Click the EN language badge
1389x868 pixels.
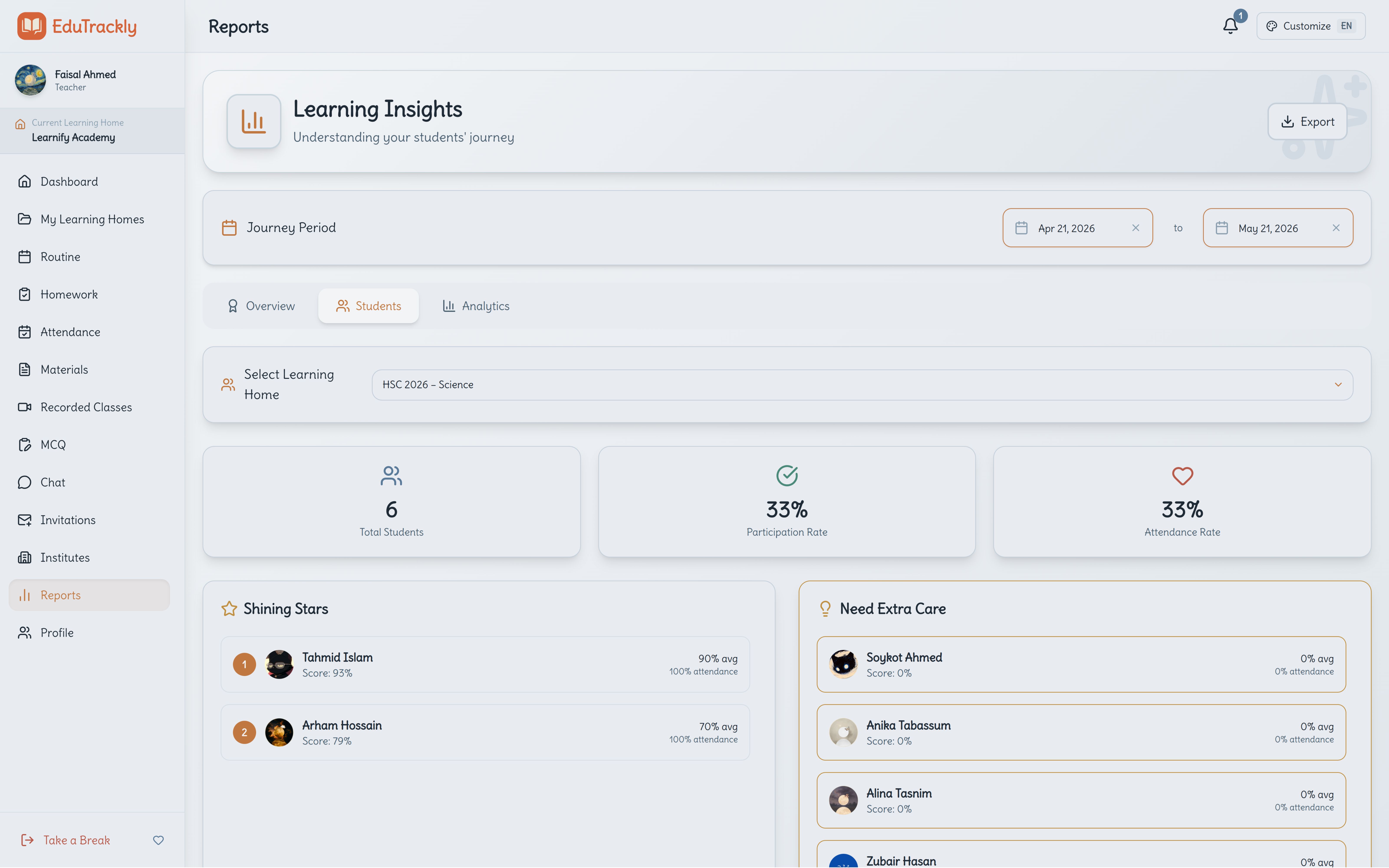point(1346,26)
